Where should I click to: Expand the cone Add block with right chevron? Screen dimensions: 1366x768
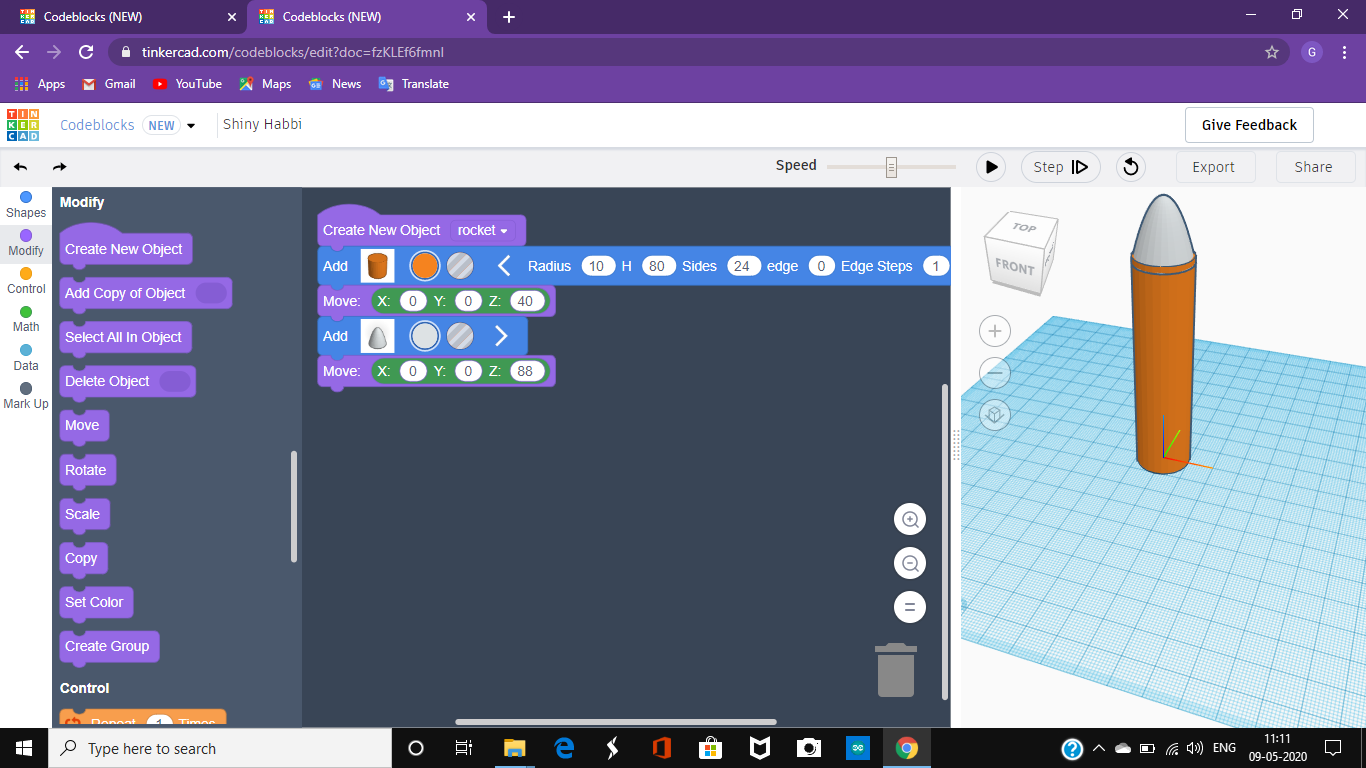(501, 336)
